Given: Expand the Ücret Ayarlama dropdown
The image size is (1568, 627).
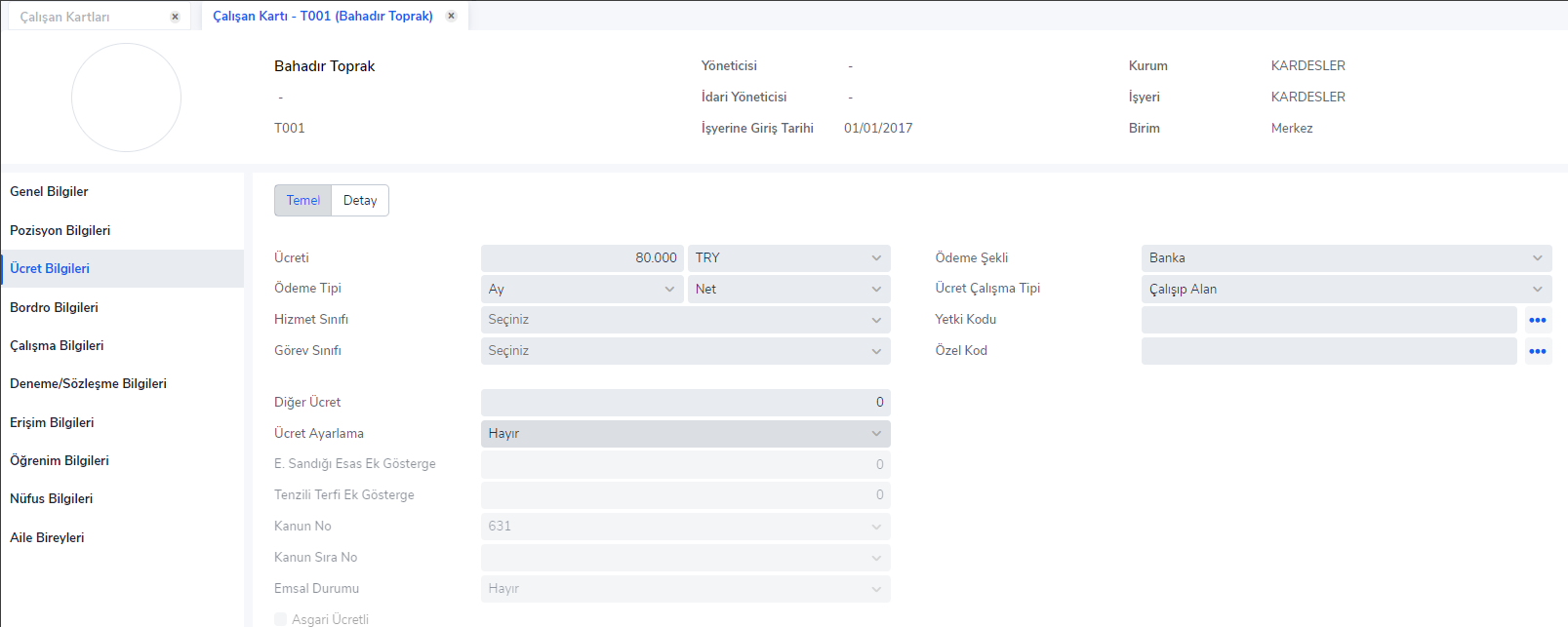Looking at the screenshot, I should click(x=685, y=434).
